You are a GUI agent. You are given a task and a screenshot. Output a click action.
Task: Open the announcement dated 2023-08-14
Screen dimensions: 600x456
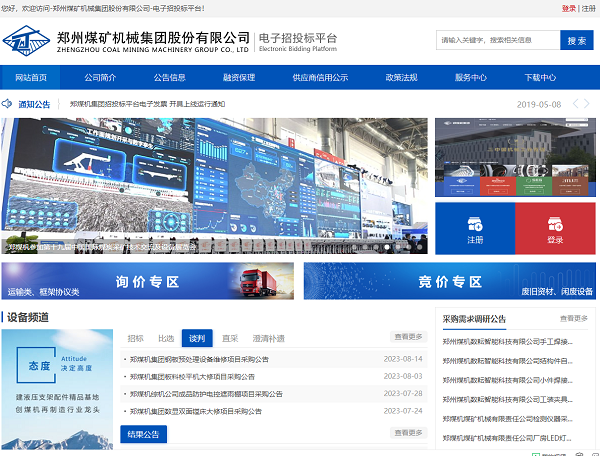(x=274, y=359)
